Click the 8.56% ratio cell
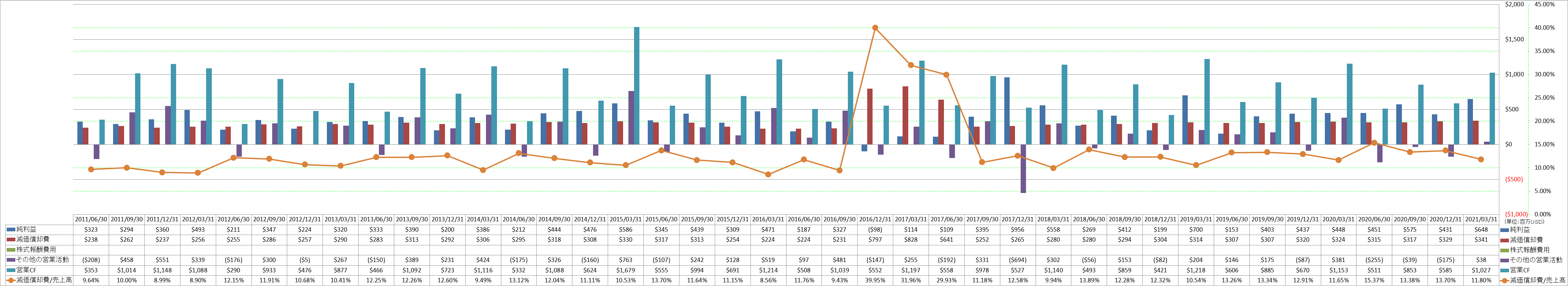Image resolution: width=1568 pixels, height=286 pixels. tap(768, 281)
